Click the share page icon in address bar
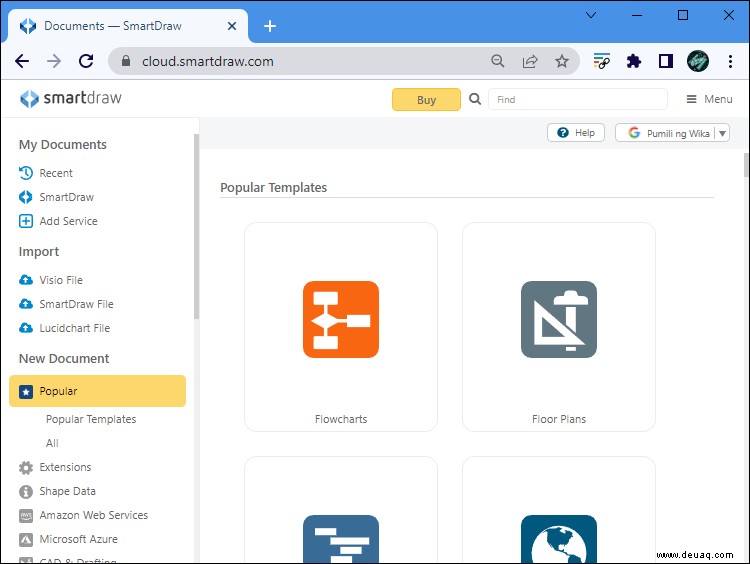Image resolution: width=750 pixels, height=564 pixels. (x=530, y=61)
